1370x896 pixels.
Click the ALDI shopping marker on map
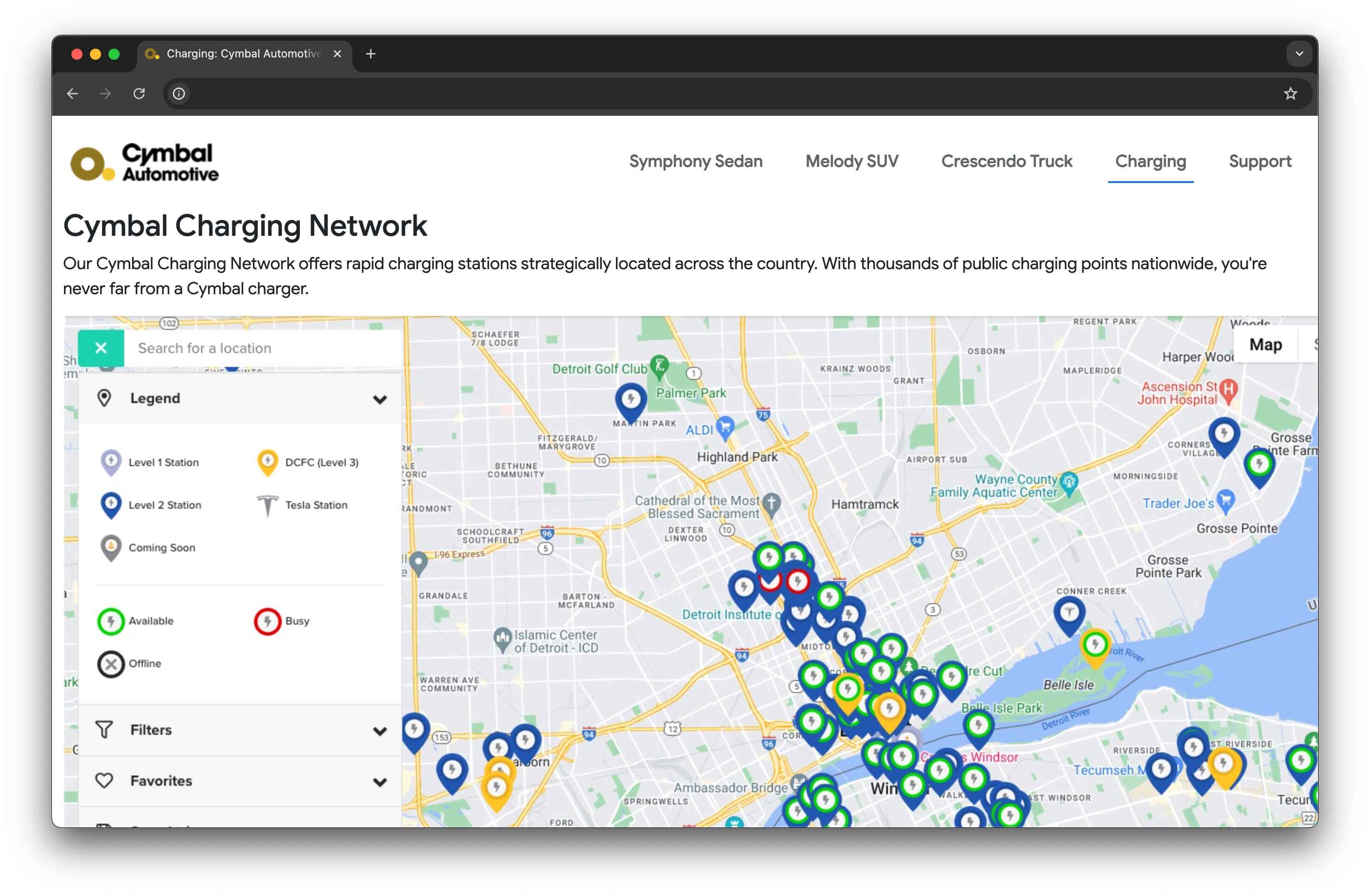point(725,428)
